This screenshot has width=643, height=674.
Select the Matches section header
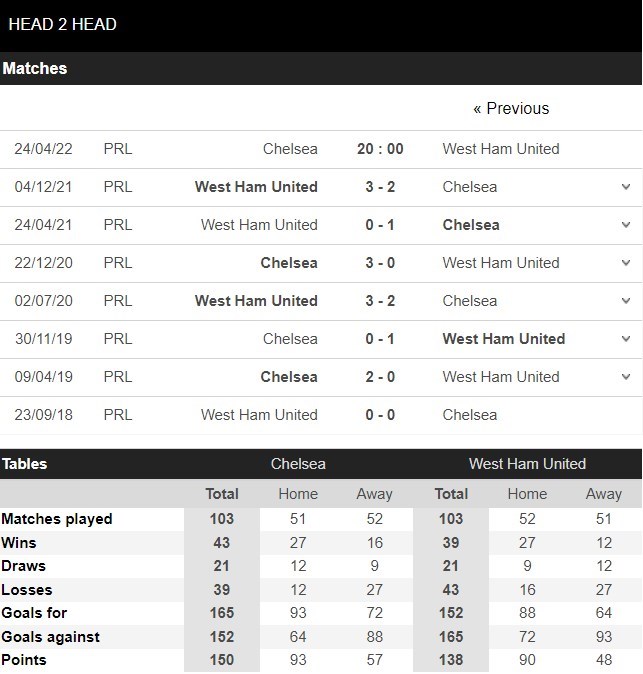click(x=35, y=68)
